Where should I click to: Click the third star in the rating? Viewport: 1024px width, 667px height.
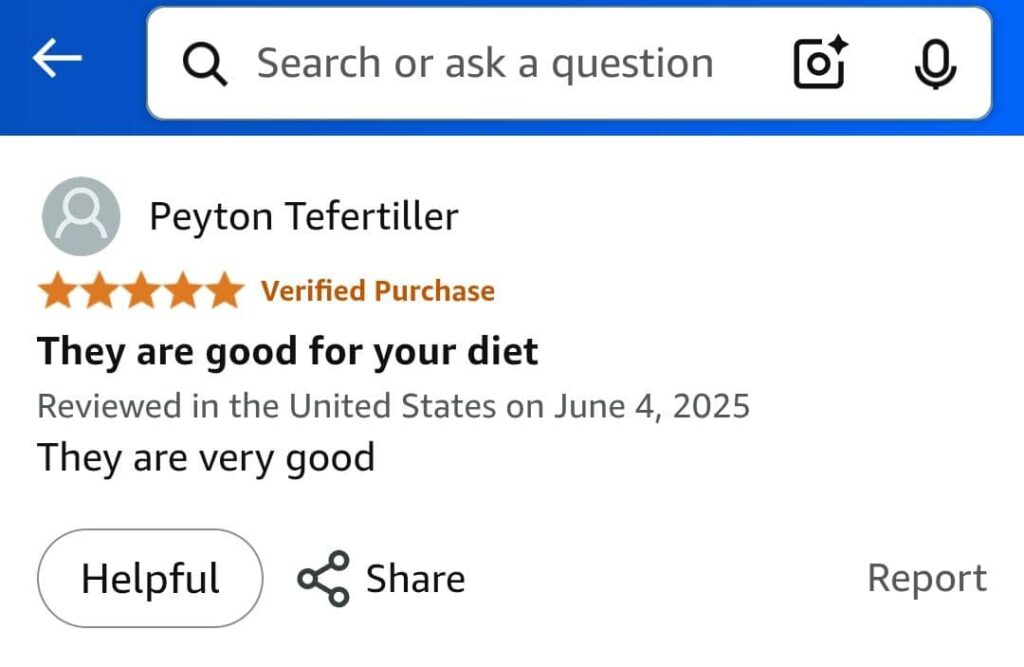click(x=140, y=291)
